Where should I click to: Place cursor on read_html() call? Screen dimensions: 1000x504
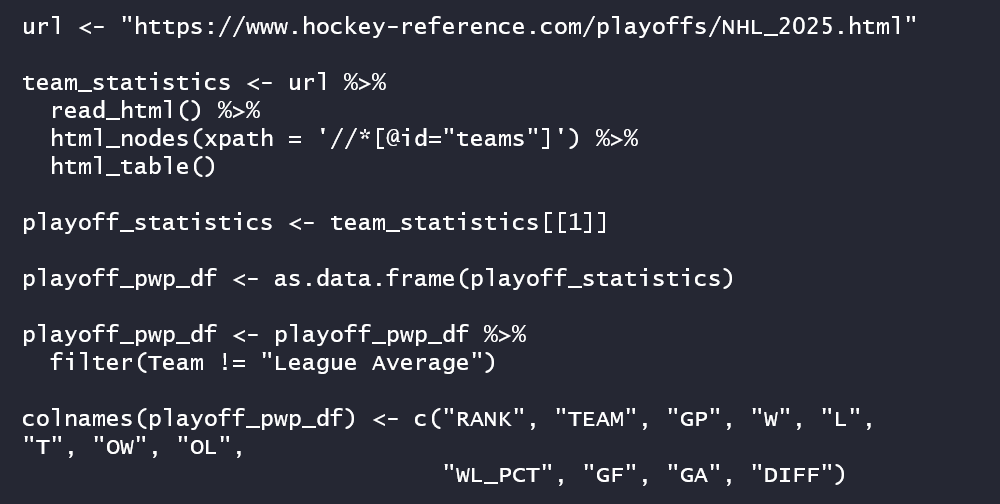[x=126, y=111]
